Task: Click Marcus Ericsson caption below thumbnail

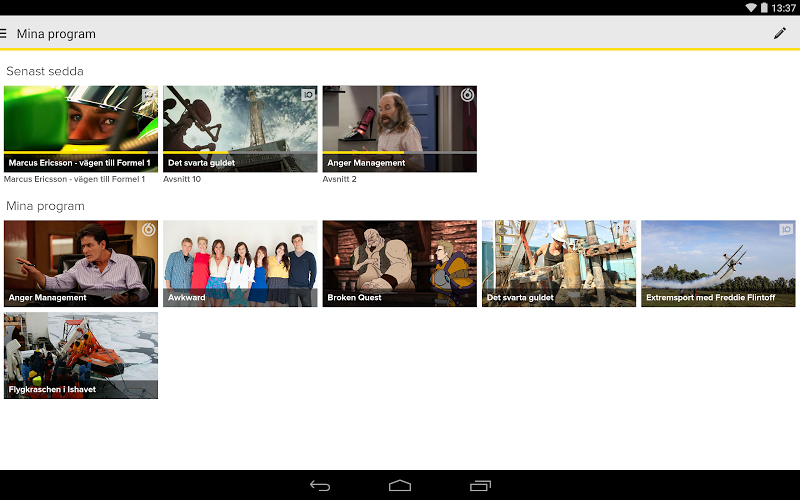Action: click(x=74, y=180)
